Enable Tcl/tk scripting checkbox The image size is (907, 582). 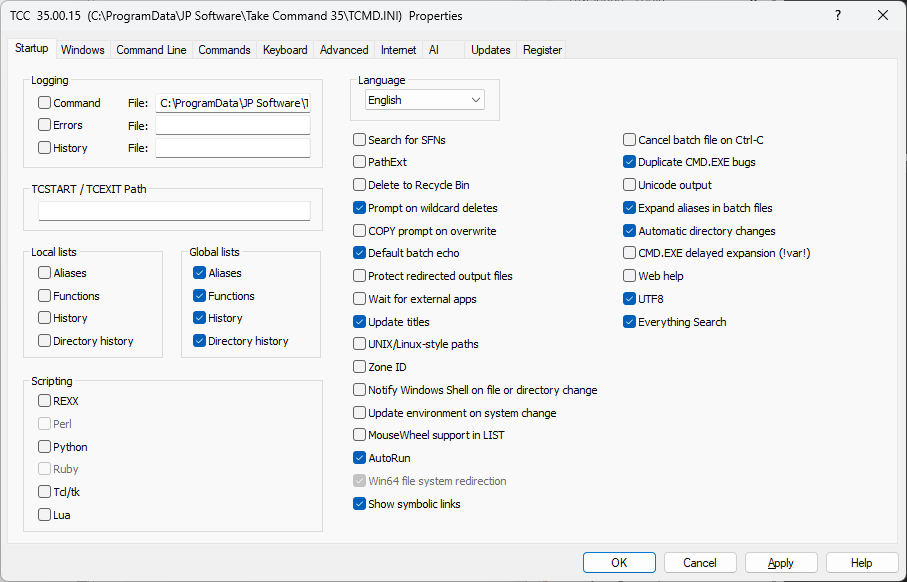coord(45,492)
